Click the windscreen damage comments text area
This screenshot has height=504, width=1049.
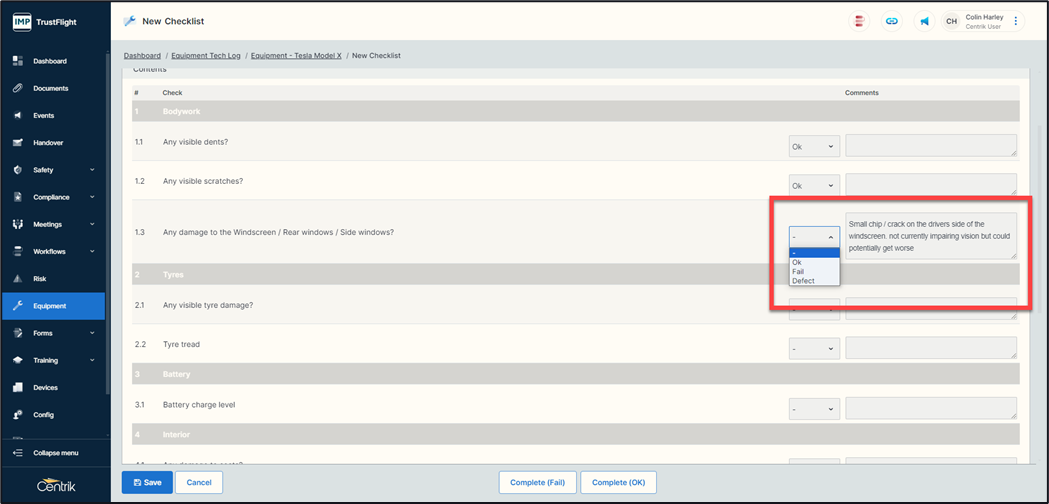pyautogui.click(x=931, y=236)
